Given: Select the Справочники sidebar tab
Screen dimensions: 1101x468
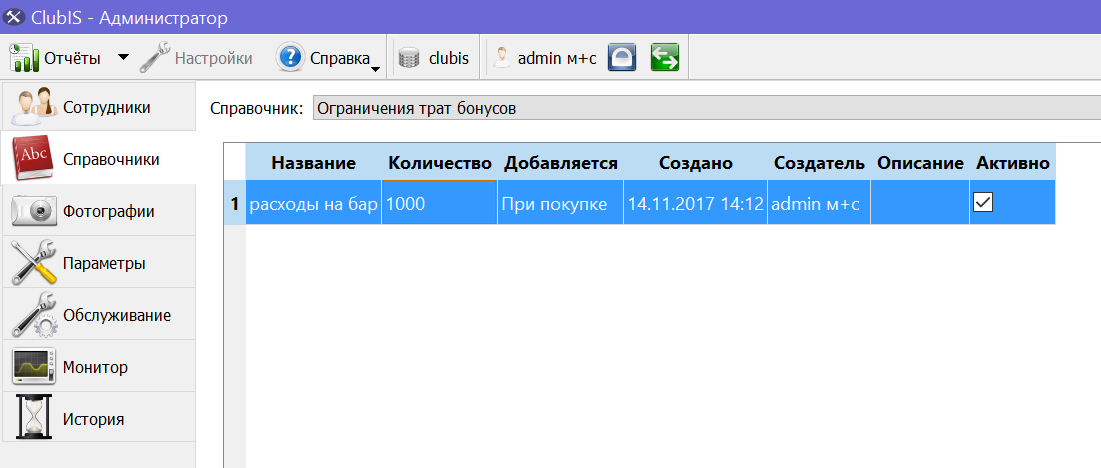Looking at the screenshot, I should [x=98, y=159].
